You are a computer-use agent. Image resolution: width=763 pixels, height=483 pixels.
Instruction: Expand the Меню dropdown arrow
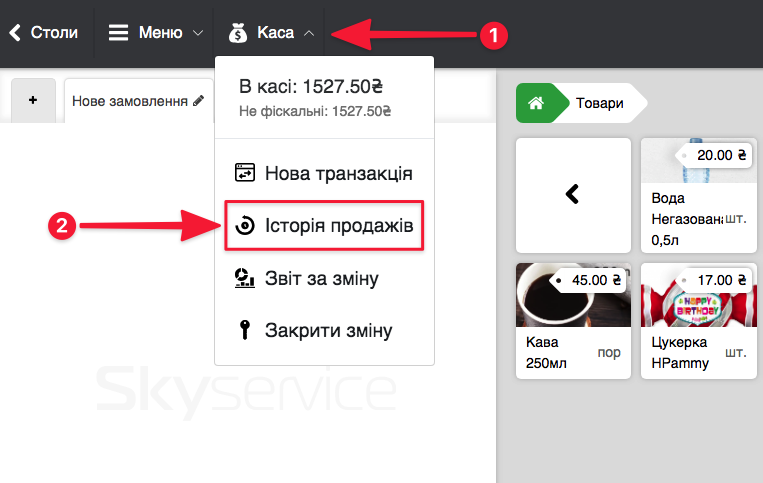point(197,33)
